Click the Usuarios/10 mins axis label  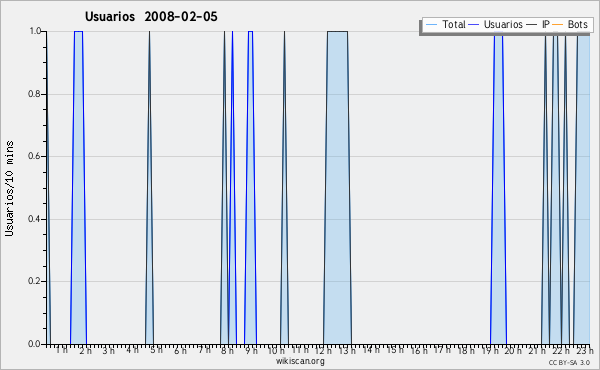click(x=9, y=188)
